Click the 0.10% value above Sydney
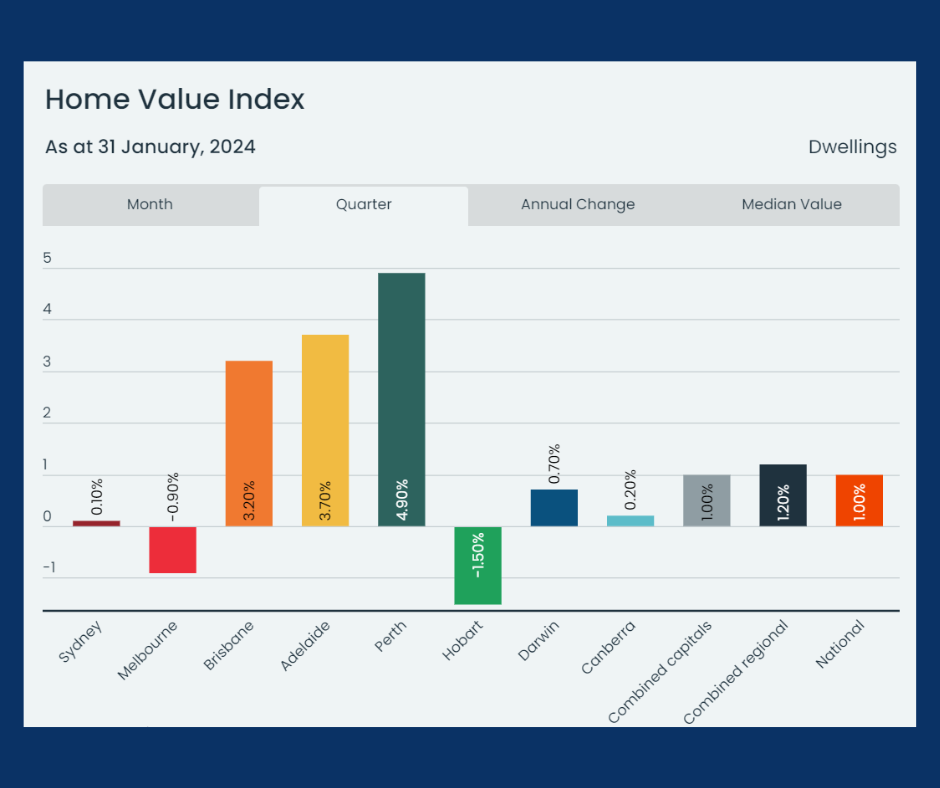This screenshot has height=788, width=940. point(97,497)
